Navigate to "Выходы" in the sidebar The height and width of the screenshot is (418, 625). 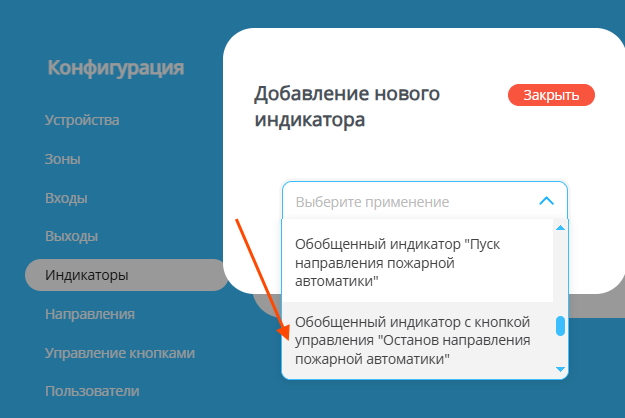[71, 237]
